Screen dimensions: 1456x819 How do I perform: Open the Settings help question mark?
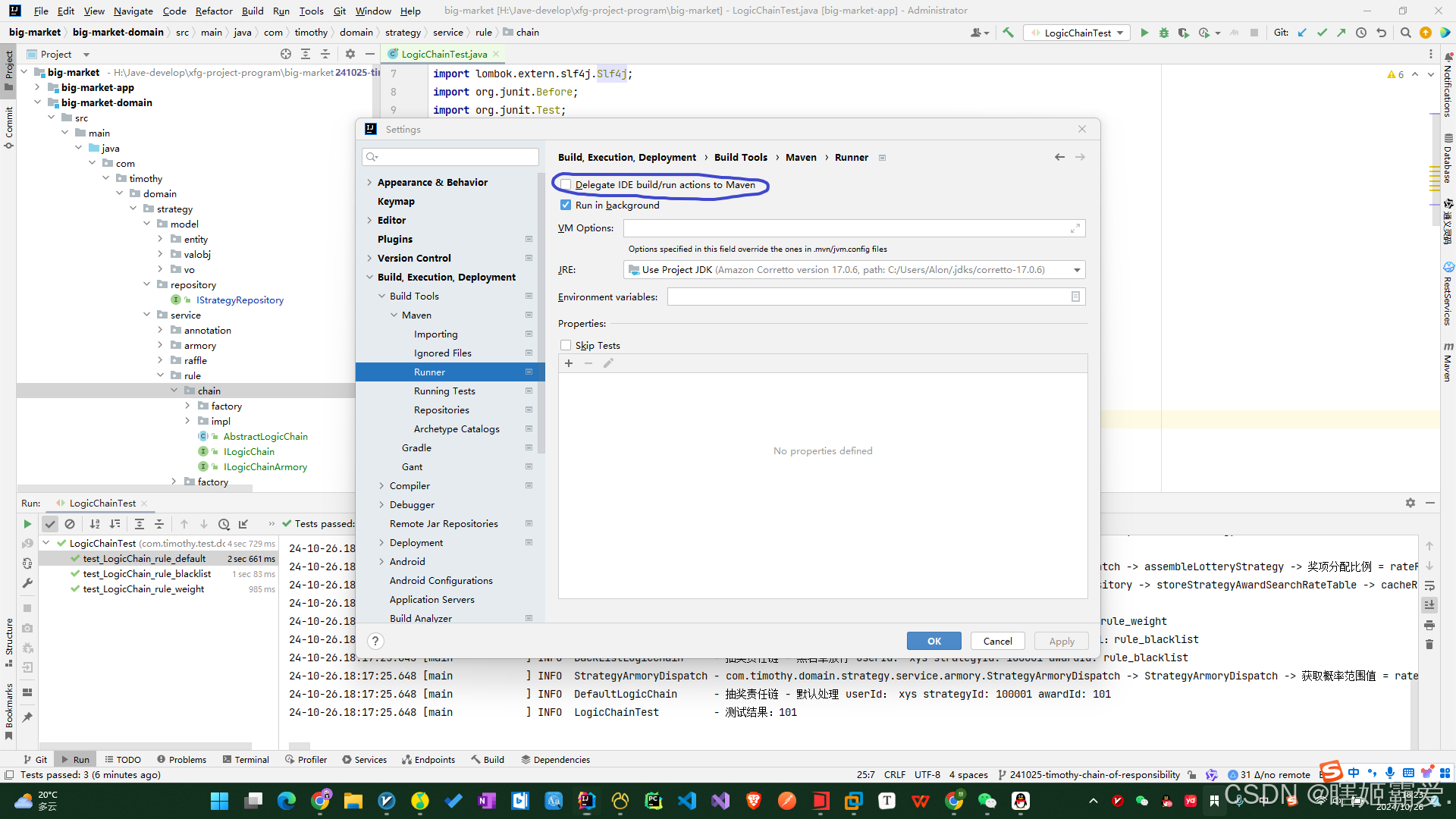coord(375,641)
